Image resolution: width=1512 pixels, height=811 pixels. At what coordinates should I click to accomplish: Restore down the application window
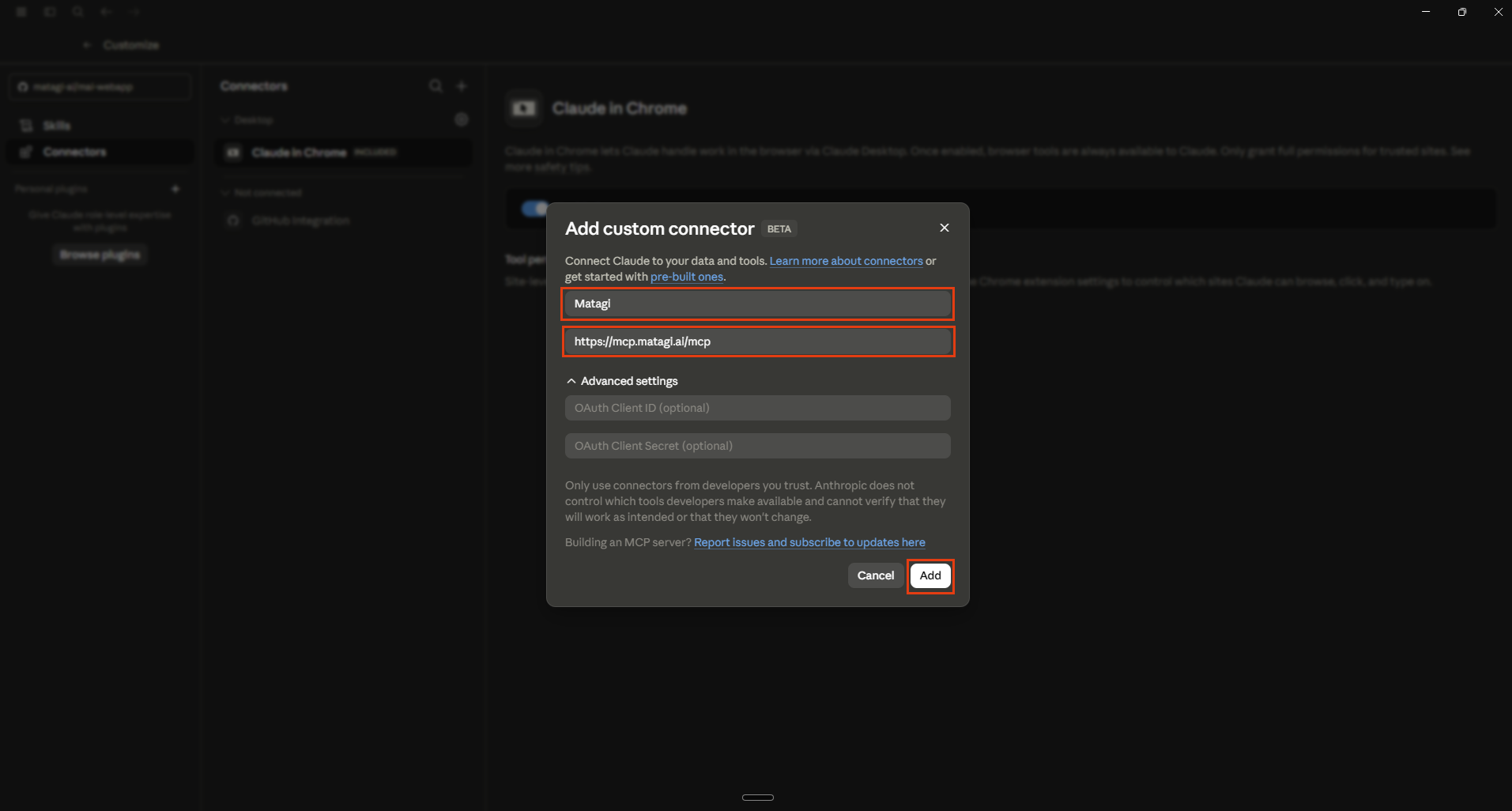click(1462, 12)
